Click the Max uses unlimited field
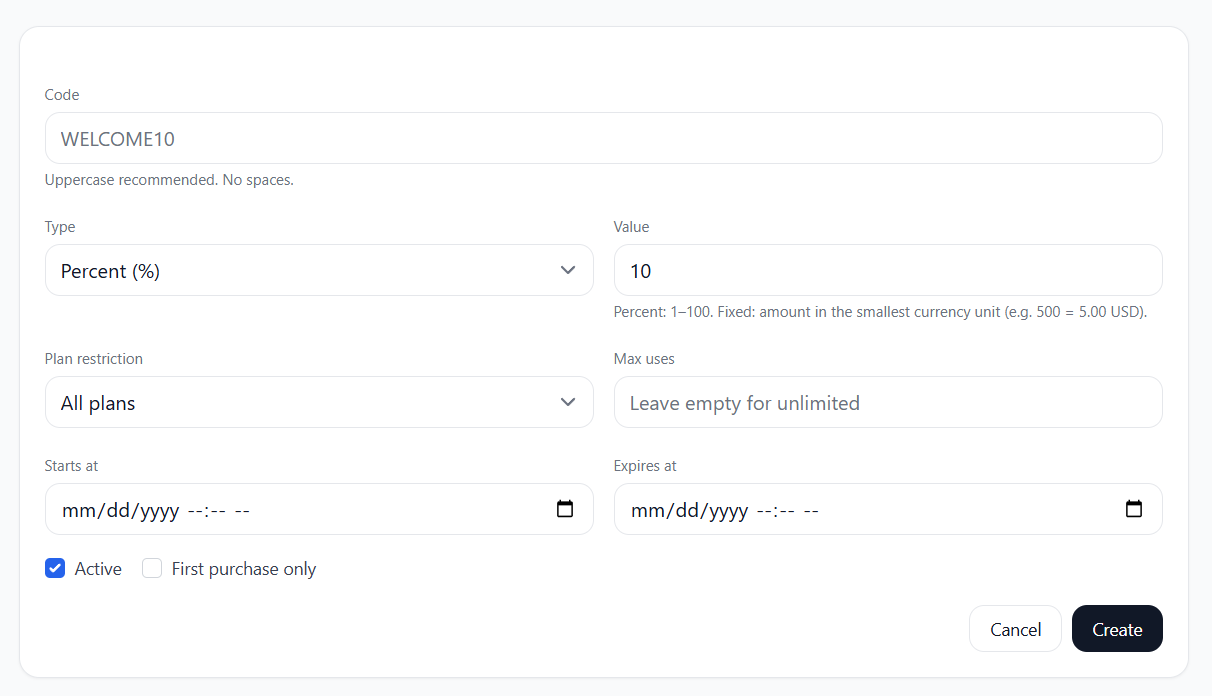Image resolution: width=1212 pixels, height=696 pixels. coord(850,402)
